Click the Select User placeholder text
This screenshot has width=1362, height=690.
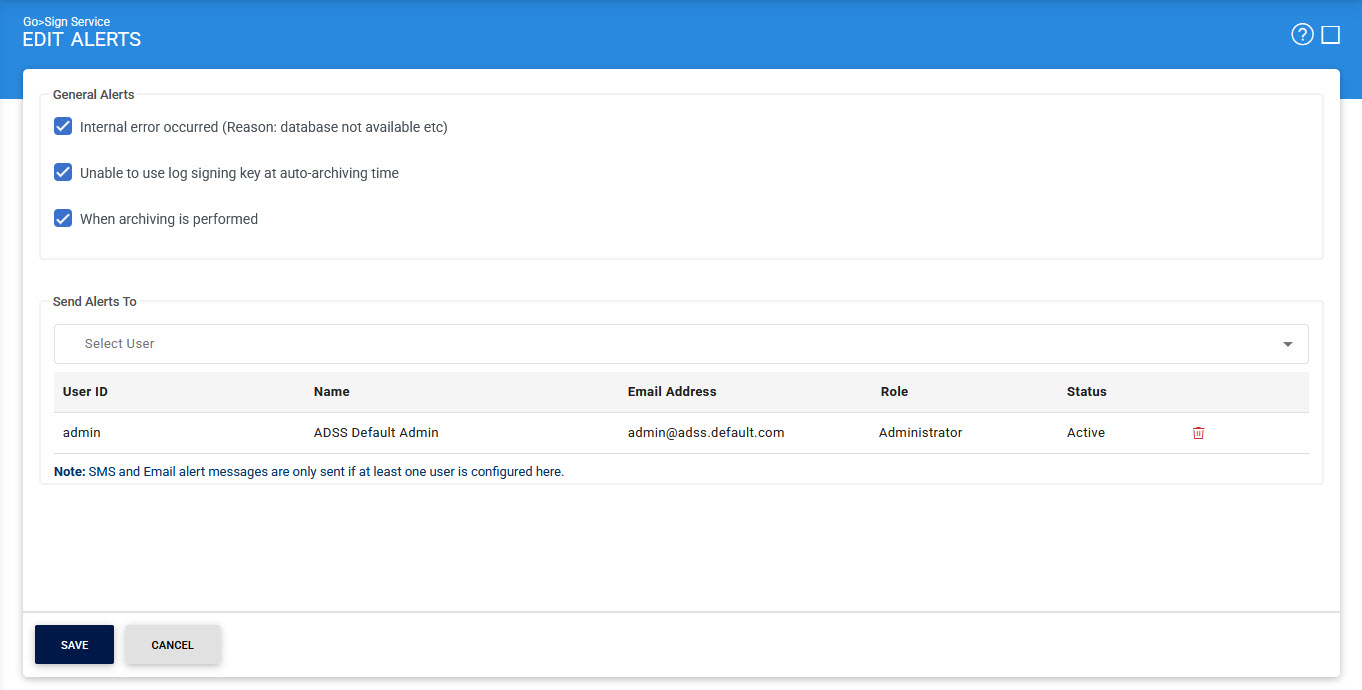click(x=120, y=344)
